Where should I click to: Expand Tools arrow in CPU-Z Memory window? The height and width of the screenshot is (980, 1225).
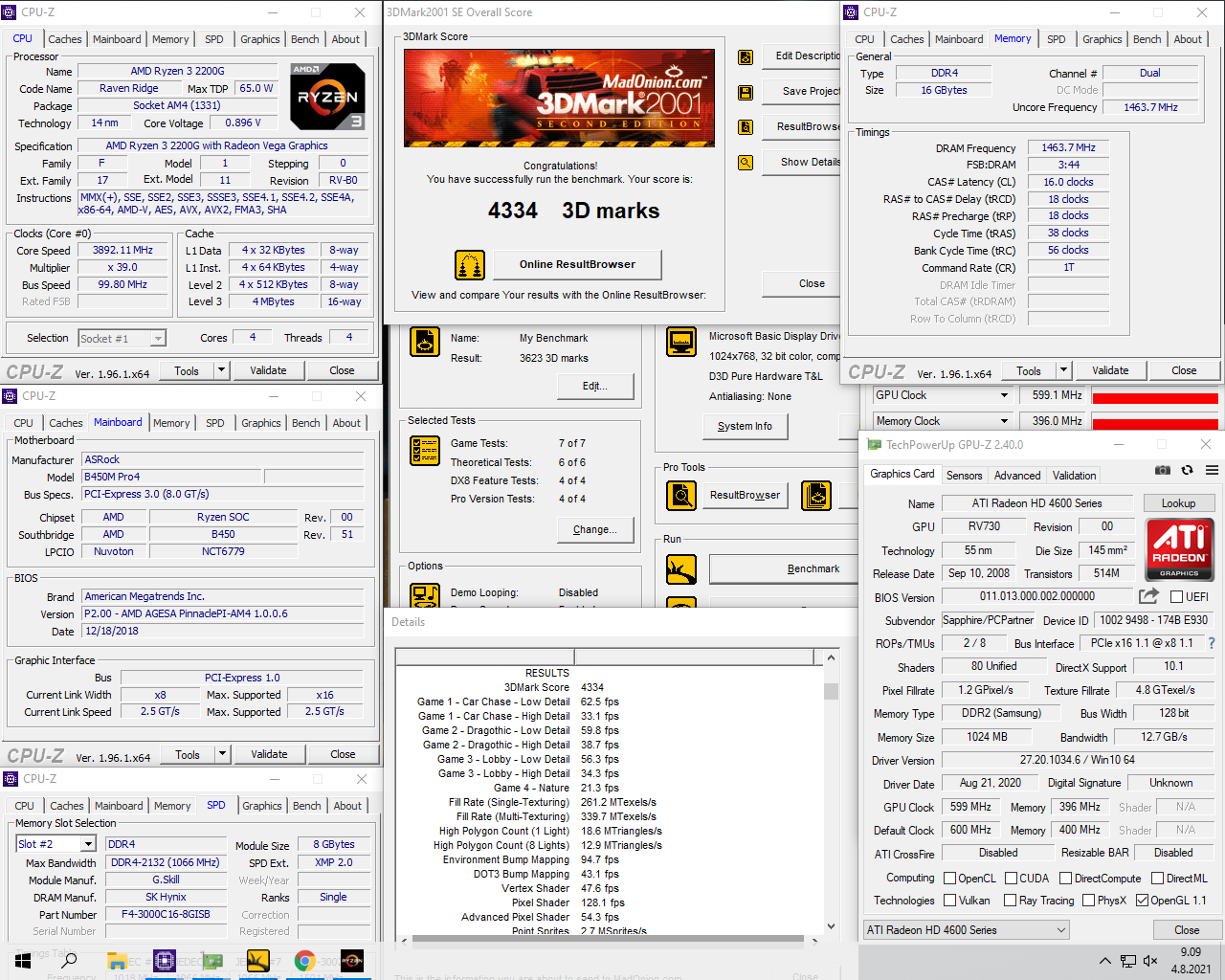[x=1063, y=370]
